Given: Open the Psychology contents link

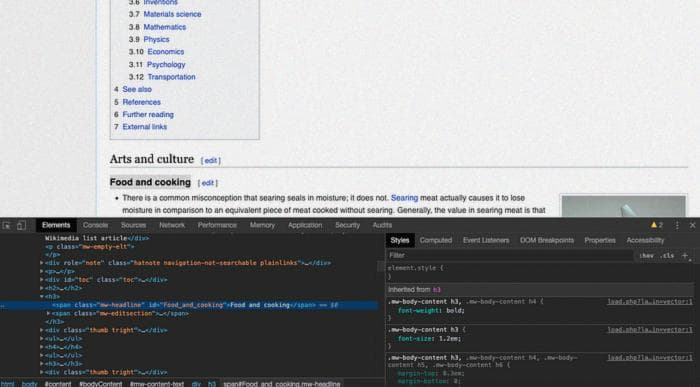Looking at the screenshot, I should [166, 65].
